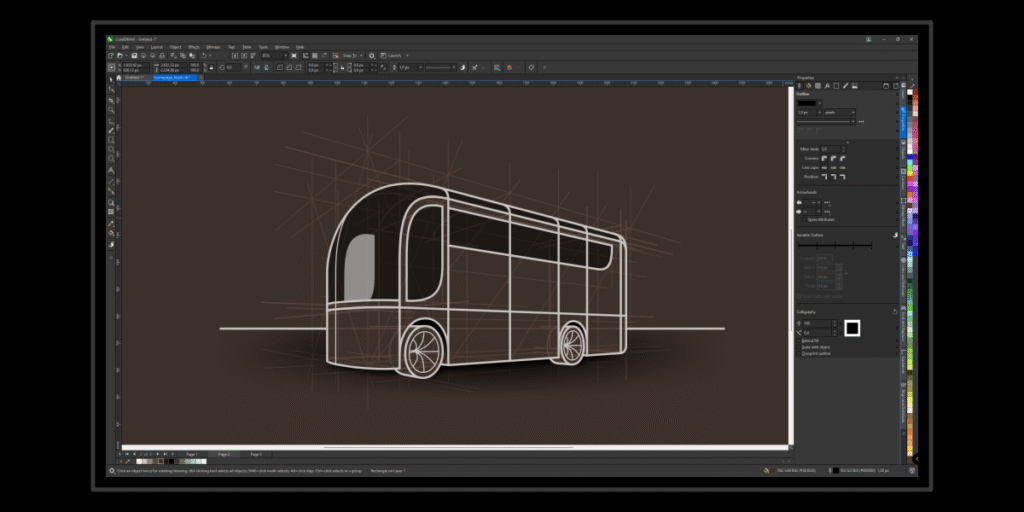Image resolution: width=1024 pixels, height=512 pixels.
Task: Select the Connector tool
Action: click(111, 191)
